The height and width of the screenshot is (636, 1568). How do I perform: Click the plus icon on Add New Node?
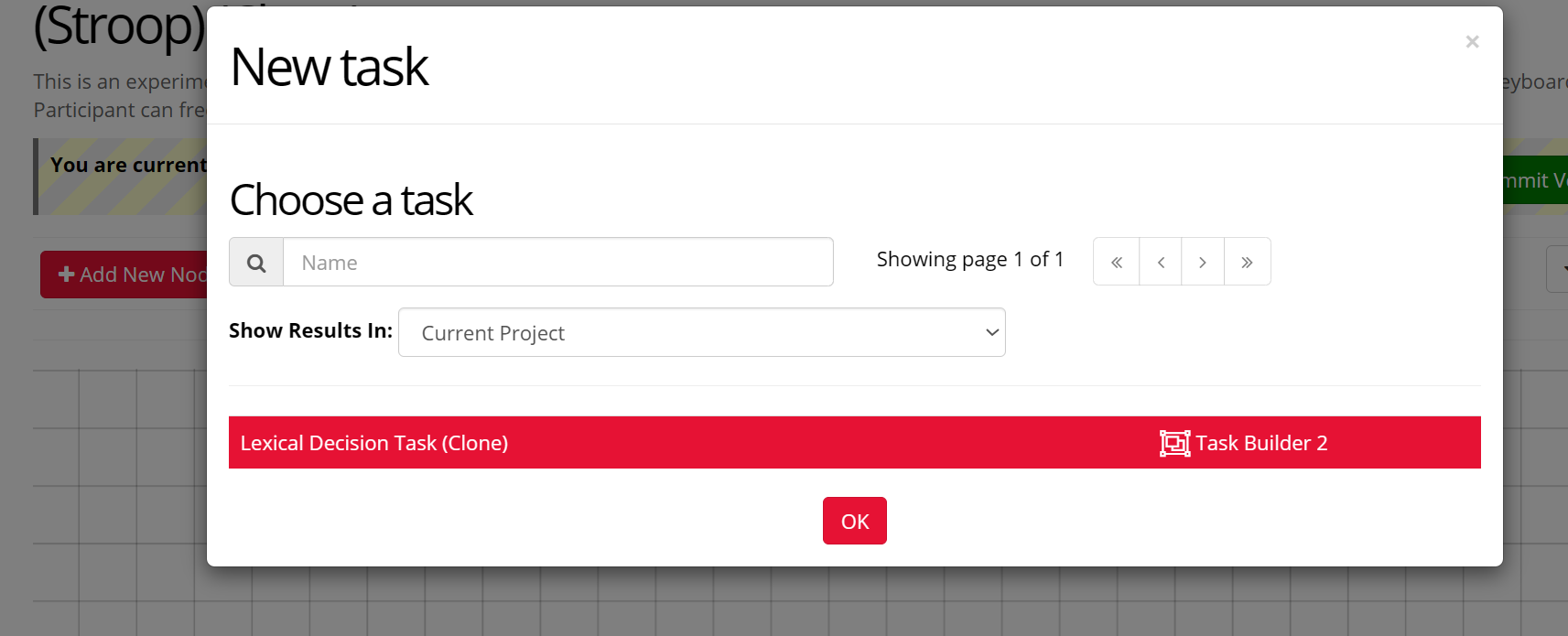[x=66, y=275]
